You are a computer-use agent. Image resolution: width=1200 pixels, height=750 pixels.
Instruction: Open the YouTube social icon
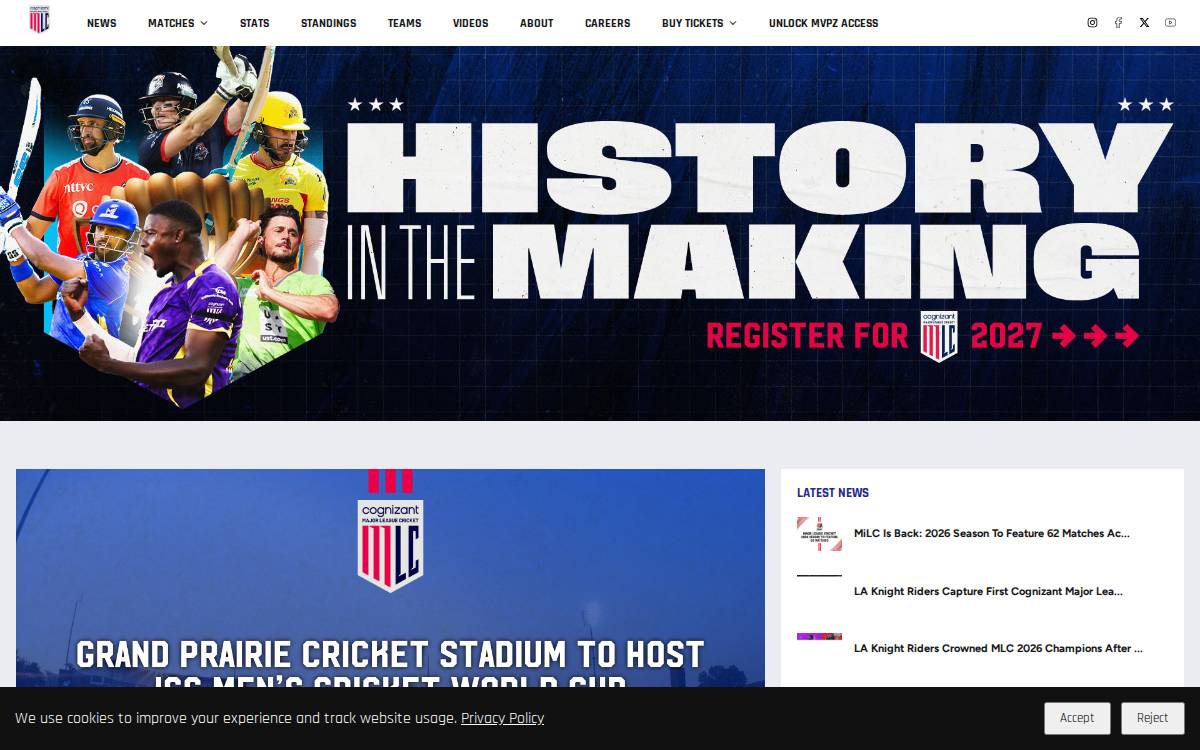[x=1170, y=23]
